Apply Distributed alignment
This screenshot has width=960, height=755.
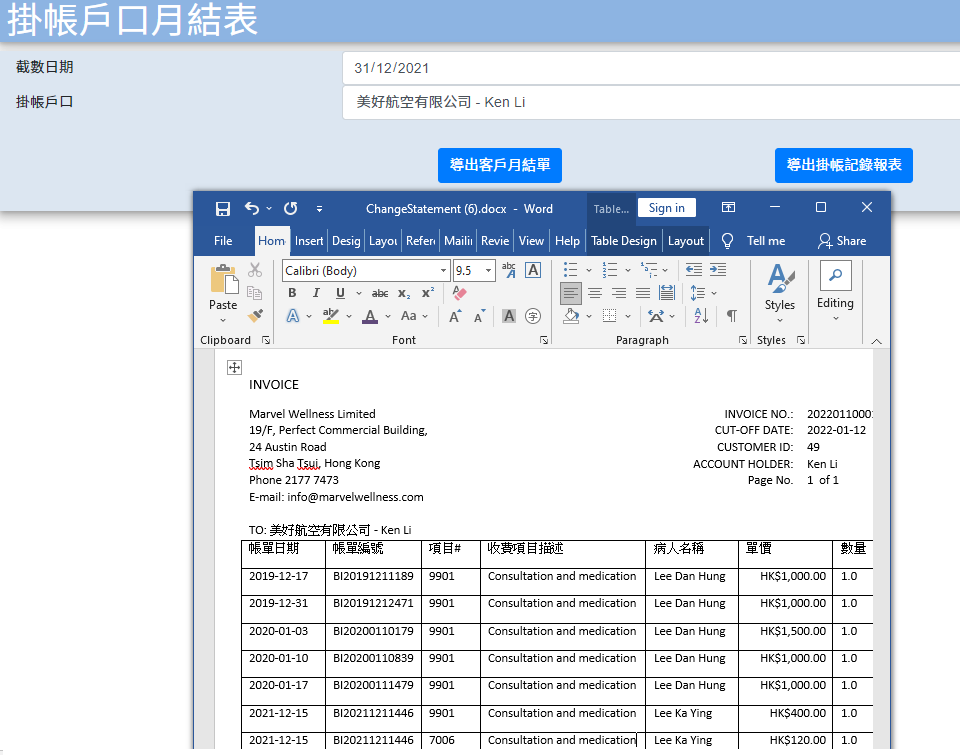[667, 293]
